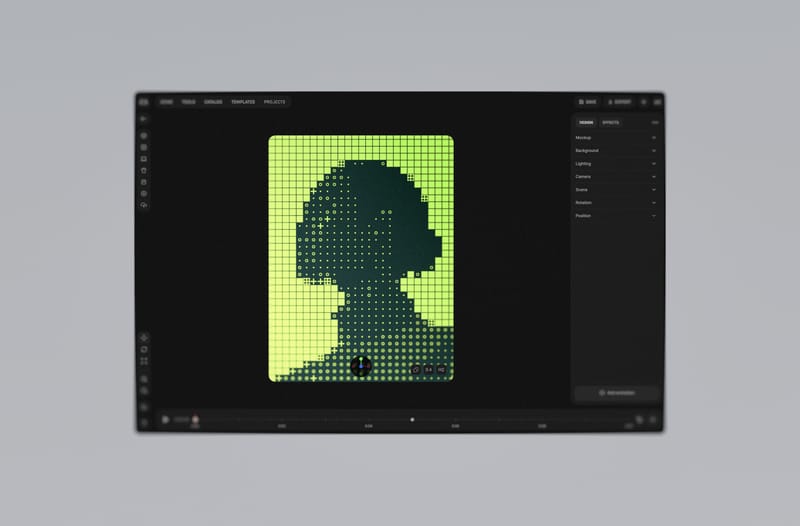Screen dimensions: 800x526
Task: Open the PROJECTS menu
Action: point(274,102)
